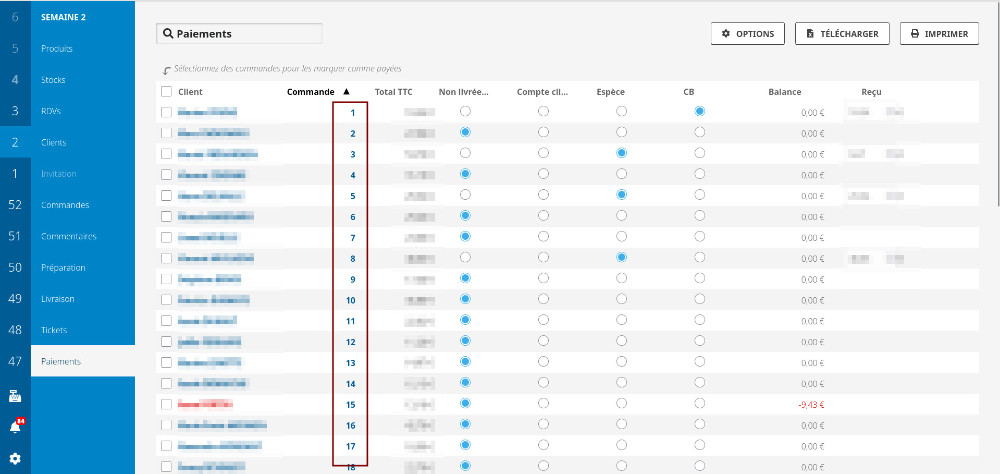Select CB radio for order 2
The width and height of the screenshot is (1000, 474).
click(699, 132)
